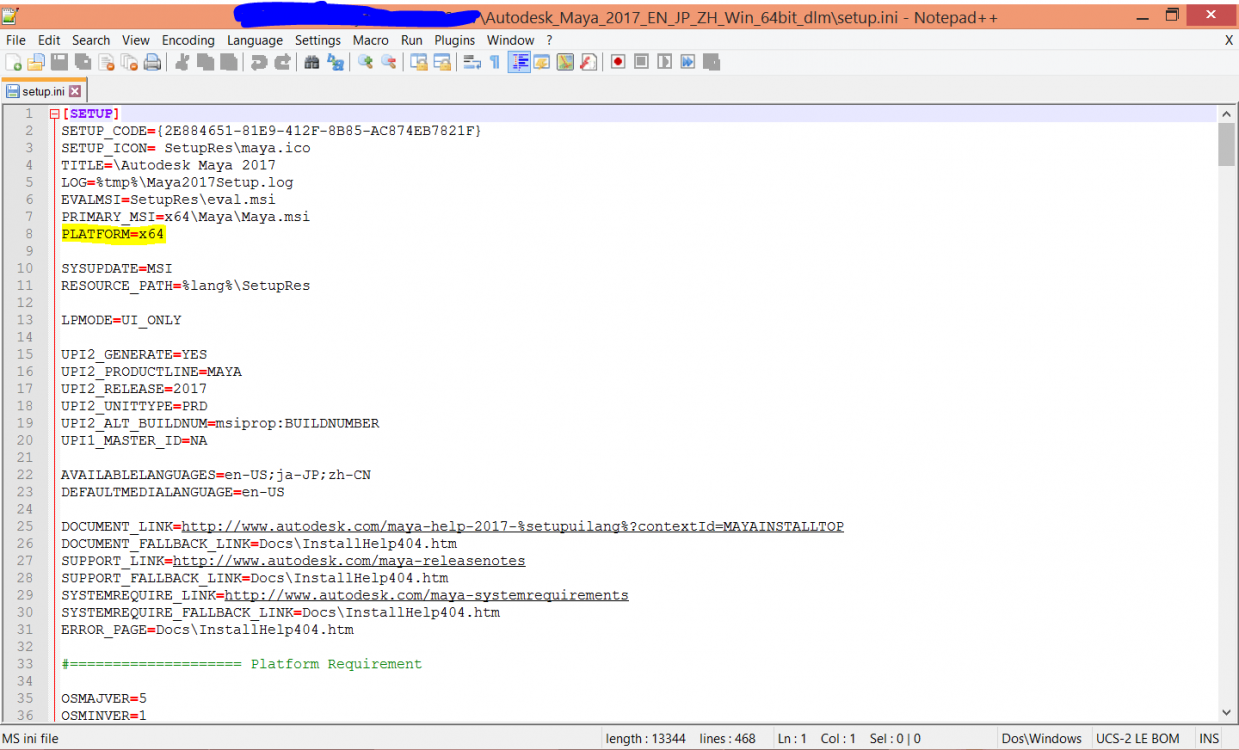Viewport: 1239px width, 750px height.
Task: Click the DOCUMENT_LINK autodesk maya-help URL
Action: [x=512, y=526]
